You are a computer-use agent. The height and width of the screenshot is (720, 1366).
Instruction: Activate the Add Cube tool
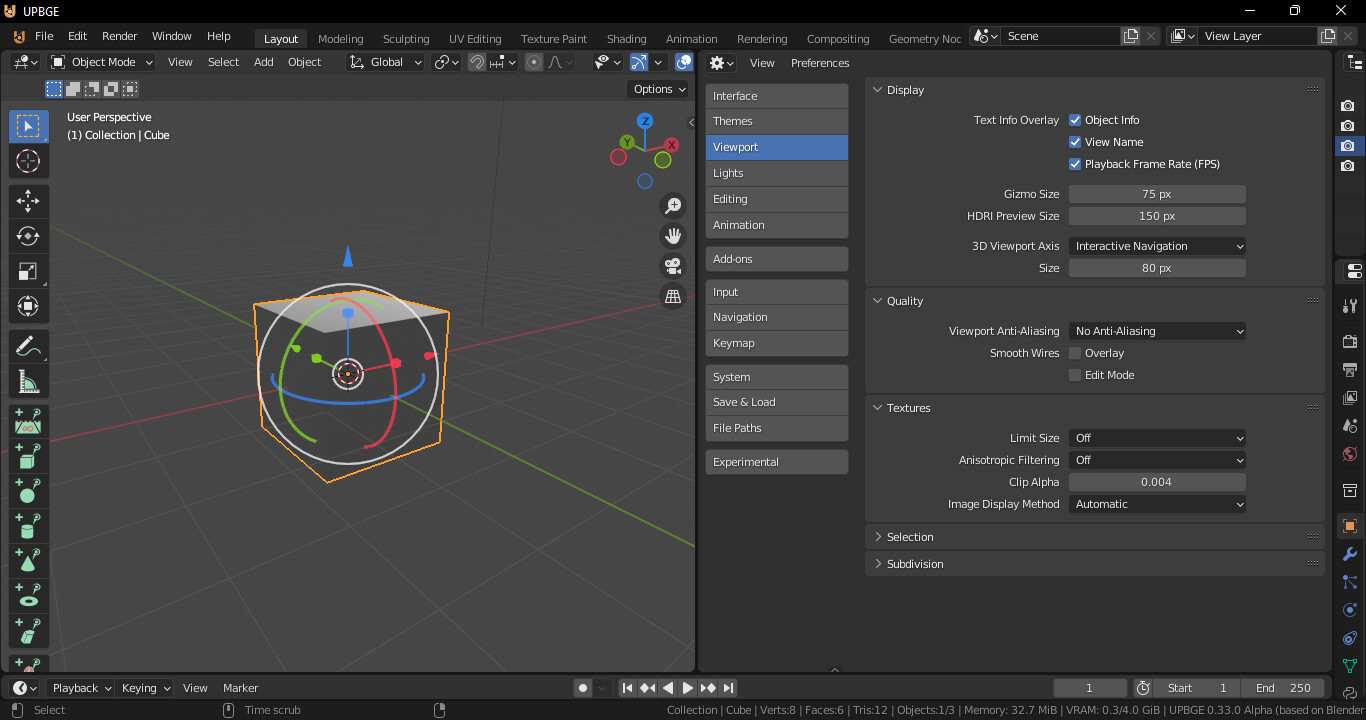pyautogui.click(x=28, y=456)
